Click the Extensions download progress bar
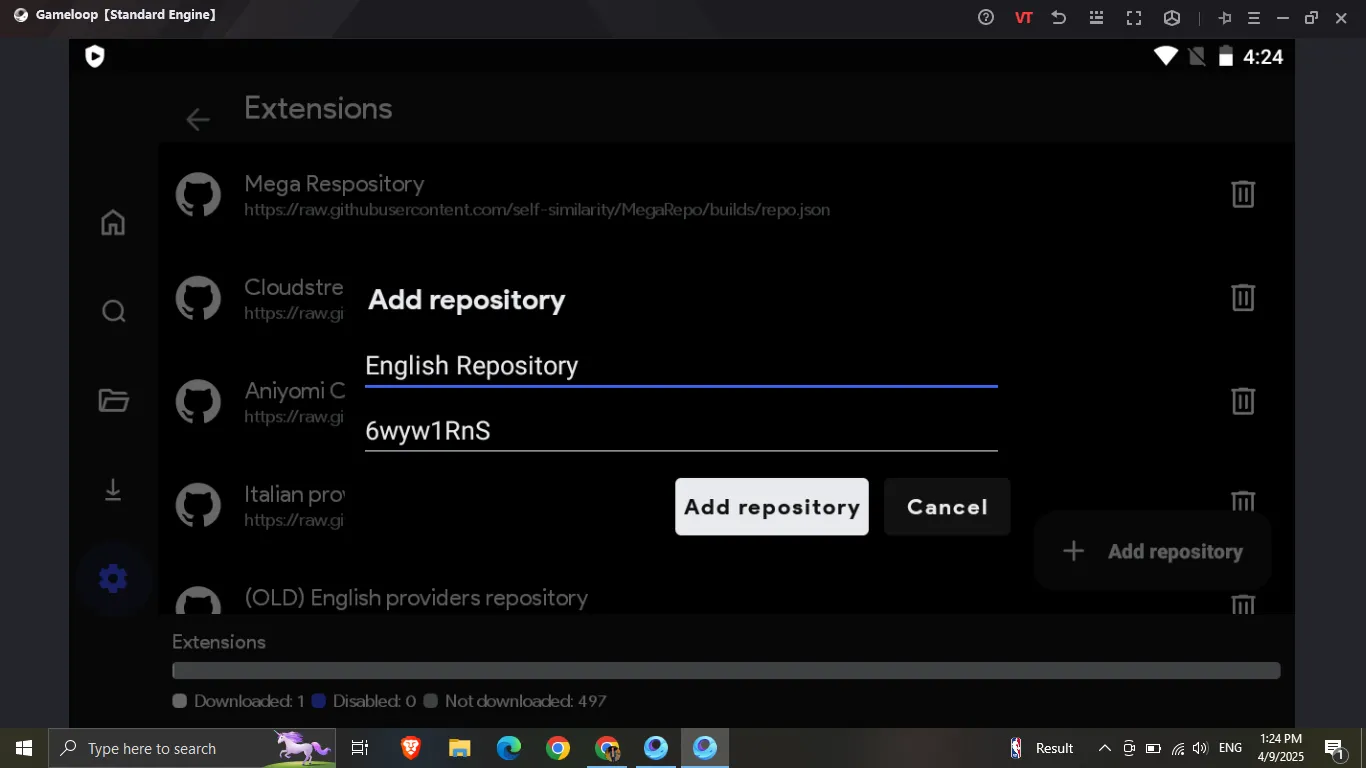 tap(725, 671)
